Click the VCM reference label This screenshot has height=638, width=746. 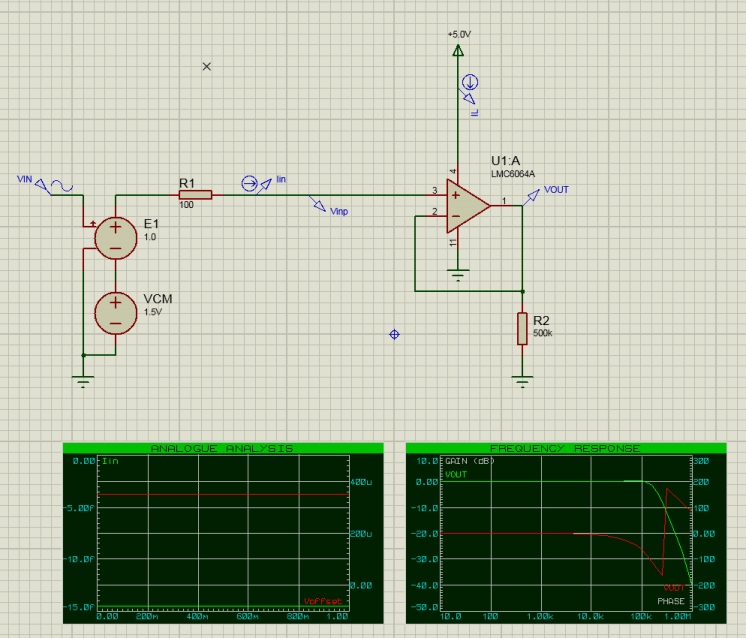[x=157, y=299]
